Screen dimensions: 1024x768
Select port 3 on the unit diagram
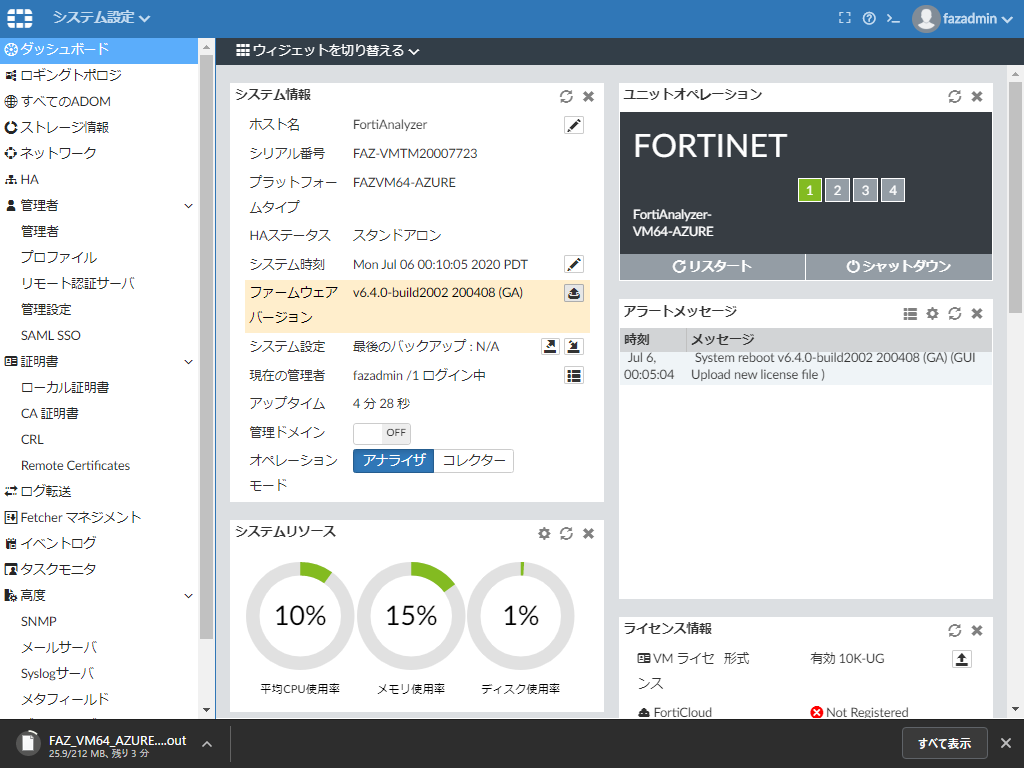pyautogui.click(x=865, y=190)
